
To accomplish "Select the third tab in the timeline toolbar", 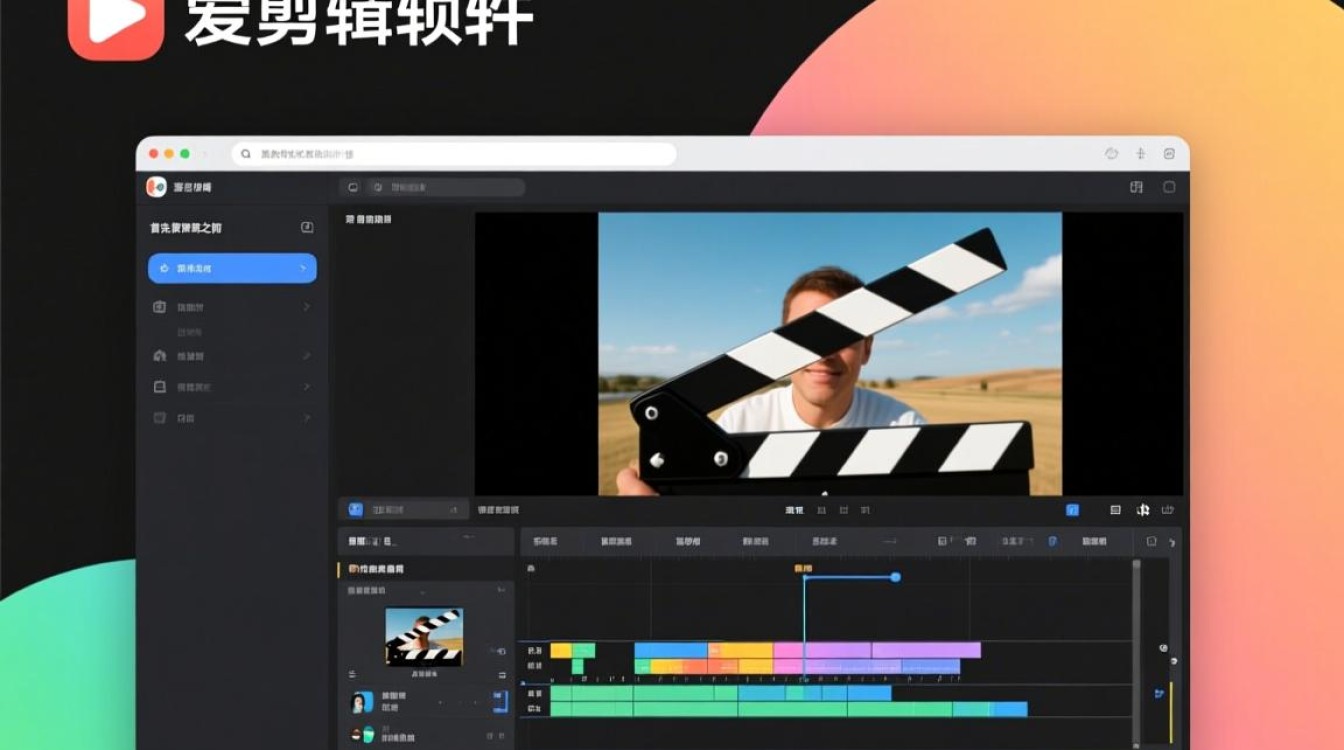I will [x=688, y=541].
